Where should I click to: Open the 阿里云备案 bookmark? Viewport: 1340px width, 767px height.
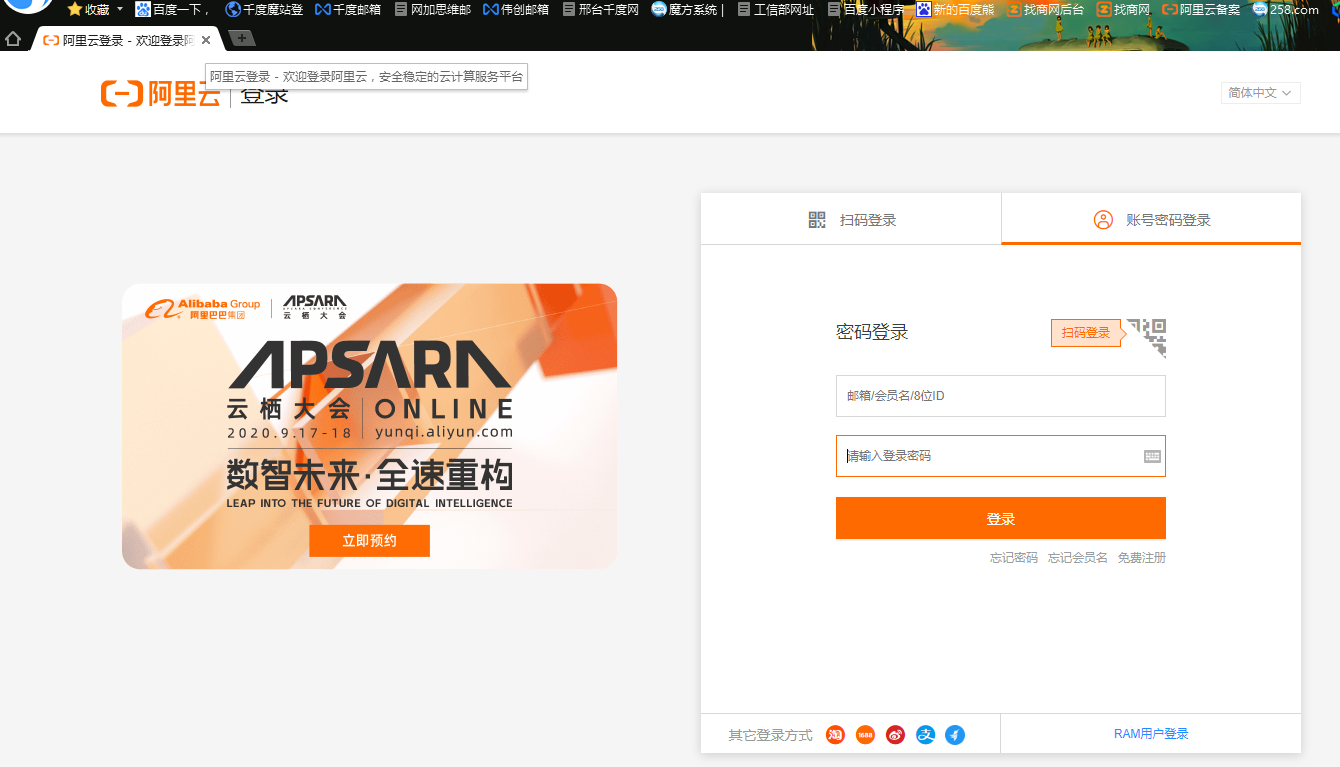1201,9
